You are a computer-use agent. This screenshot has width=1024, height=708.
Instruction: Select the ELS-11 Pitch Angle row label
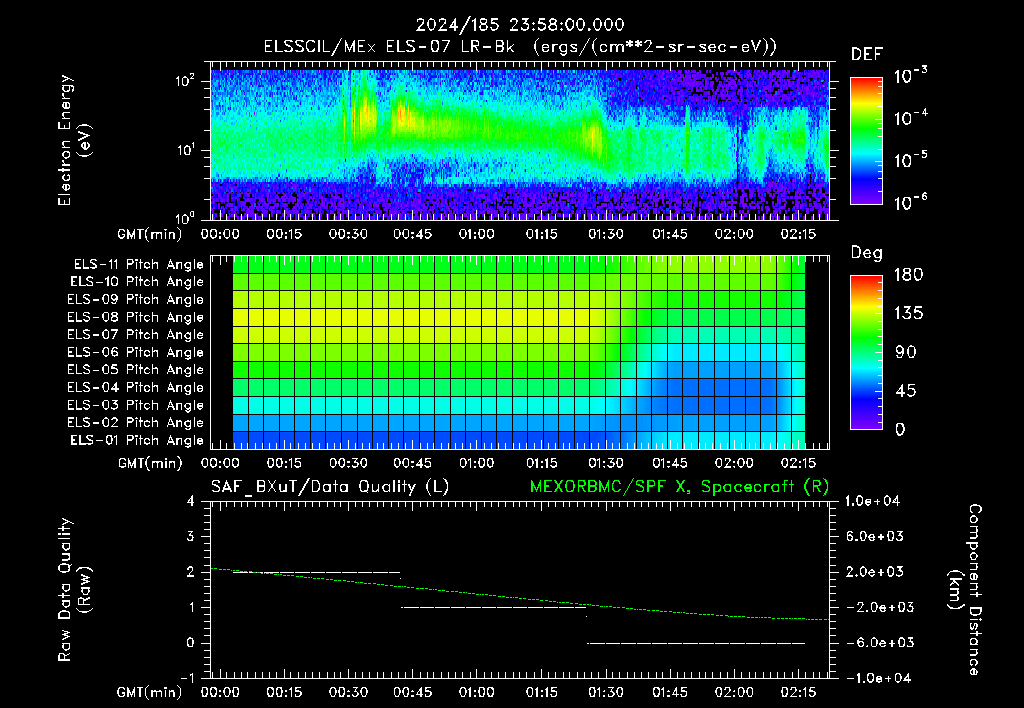coord(138,265)
